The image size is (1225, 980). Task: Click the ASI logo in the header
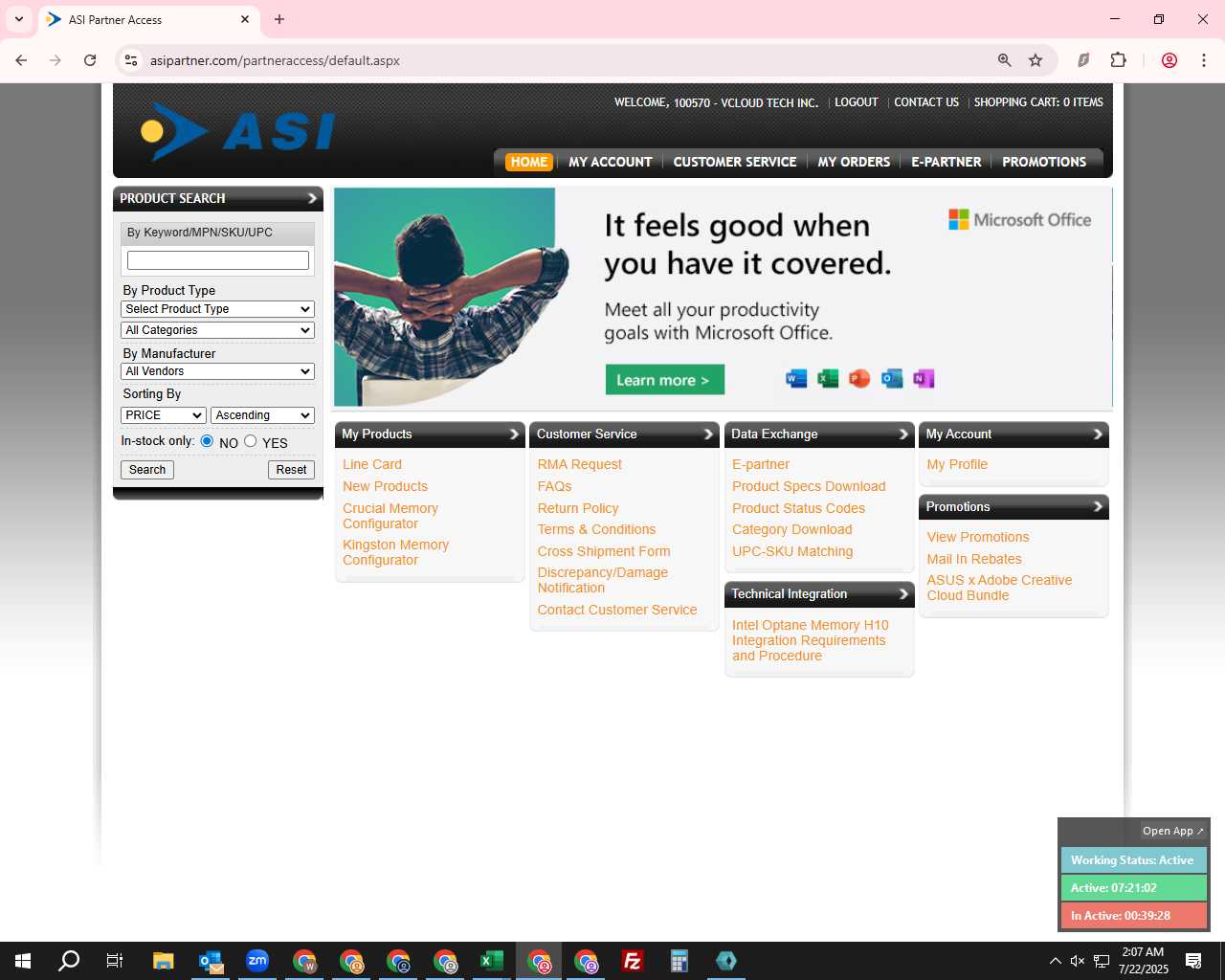pyautogui.click(x=237, y=131)
